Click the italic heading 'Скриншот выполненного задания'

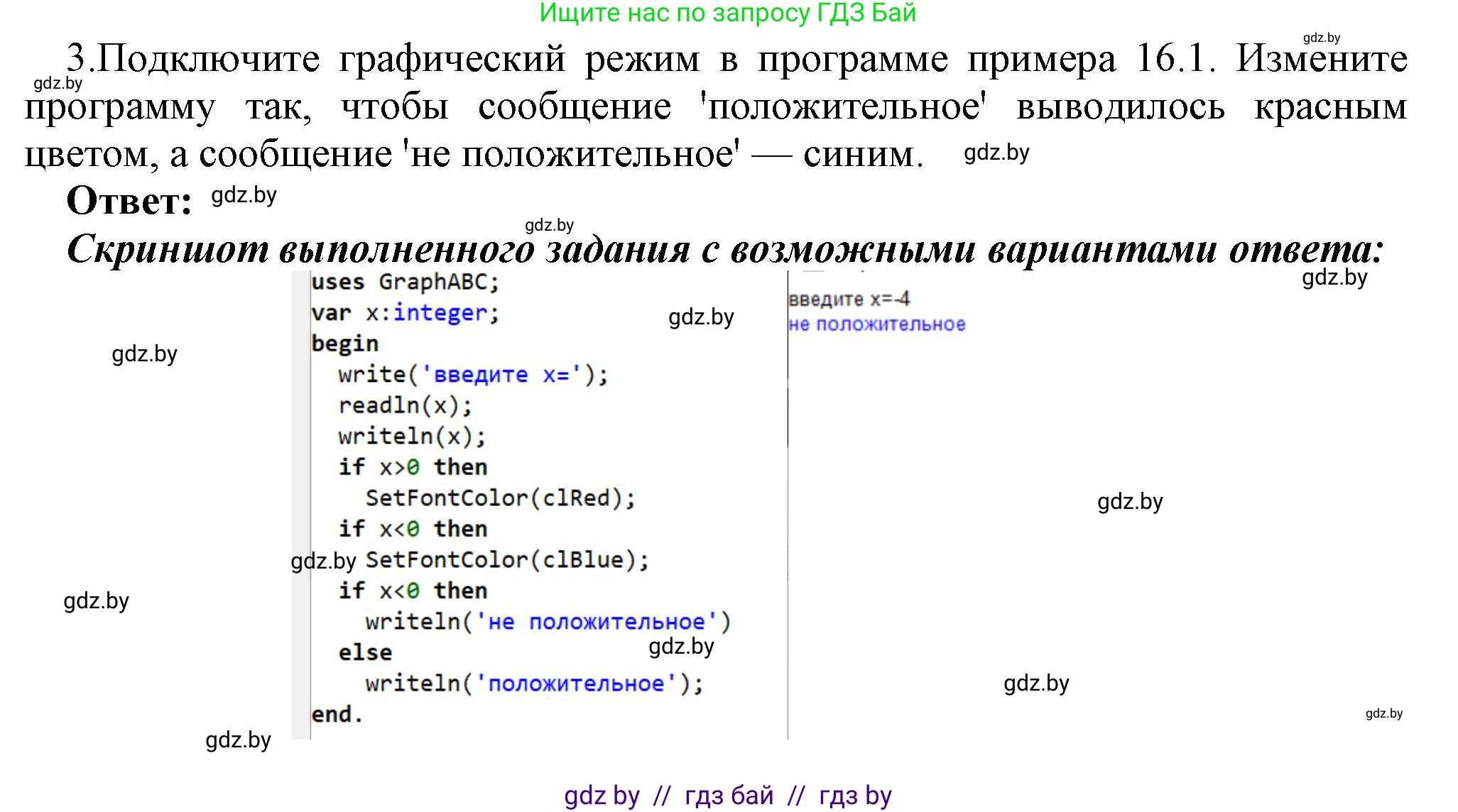(378, 249)
